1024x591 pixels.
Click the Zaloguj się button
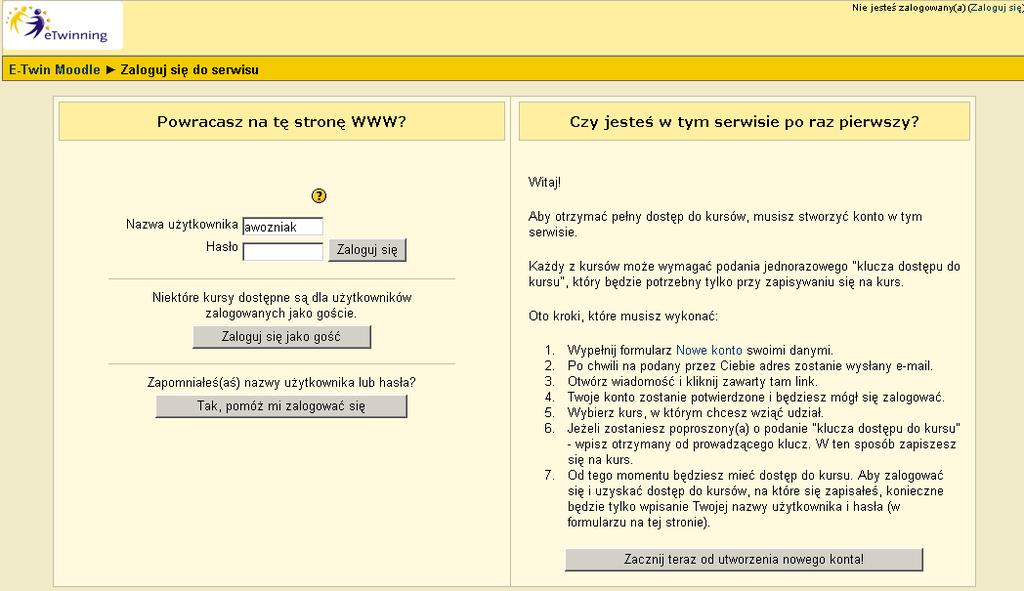[x=367, y=249]
